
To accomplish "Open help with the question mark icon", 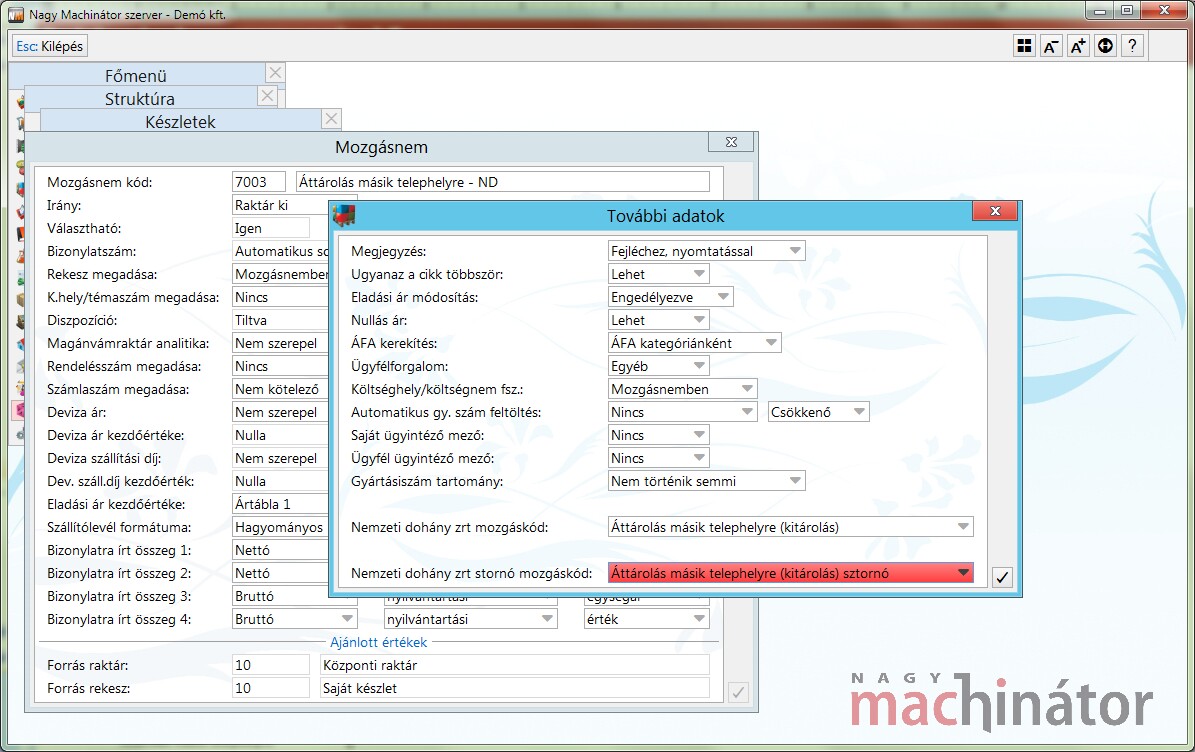I will (x=1133, y=46).
